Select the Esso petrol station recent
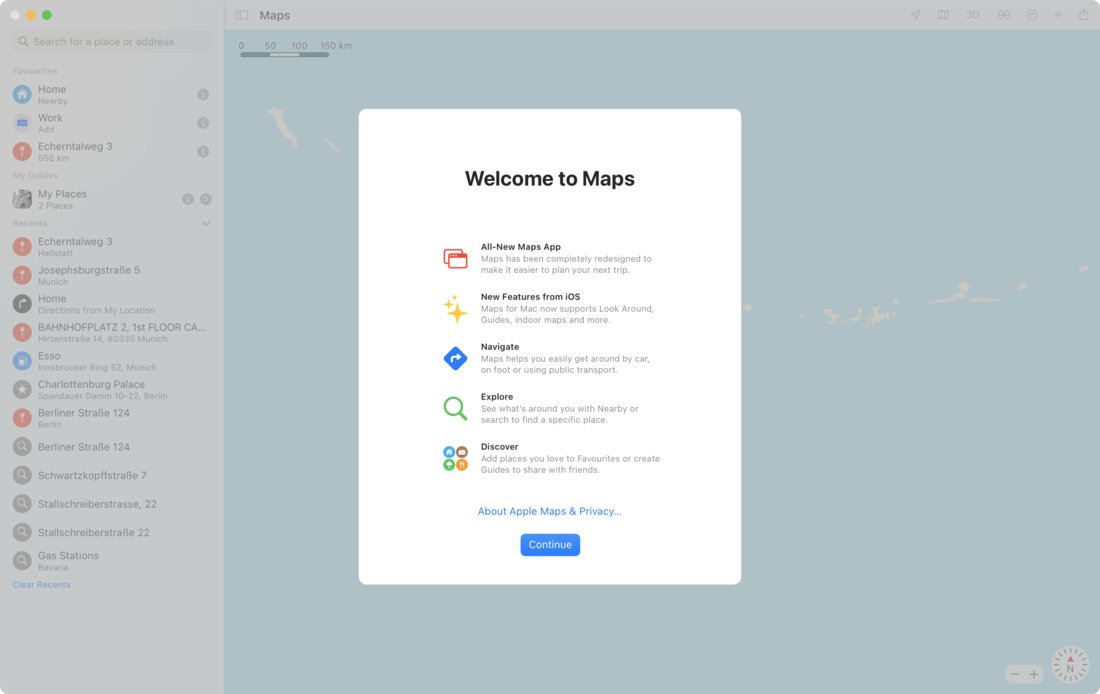The image size is (1100, 694). (x=112, y=361)
